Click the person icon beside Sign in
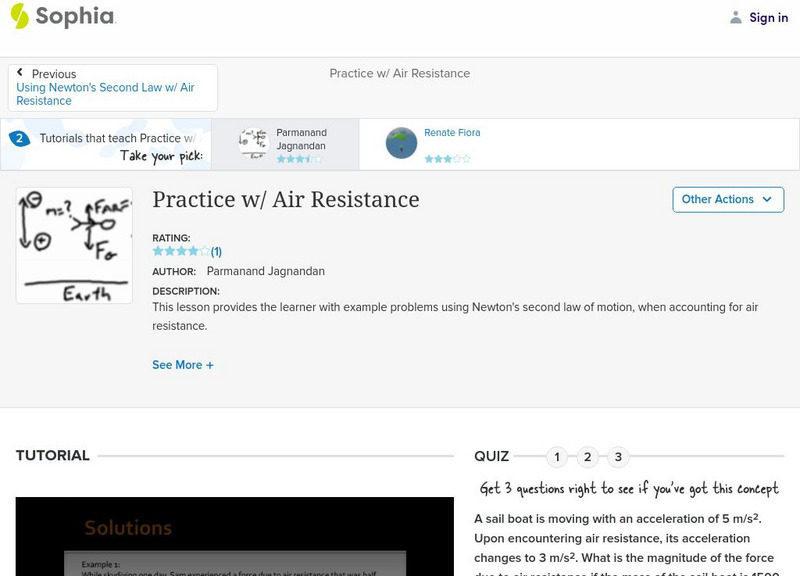Screen dimensions: 800x576 pos(733,17)
